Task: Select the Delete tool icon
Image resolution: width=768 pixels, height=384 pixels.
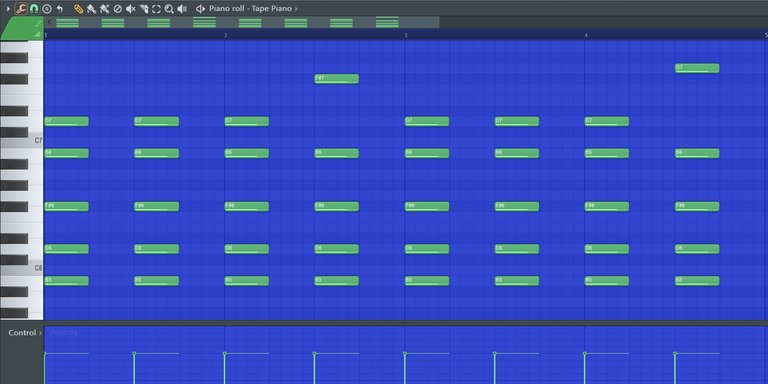Action: [118, 8]
